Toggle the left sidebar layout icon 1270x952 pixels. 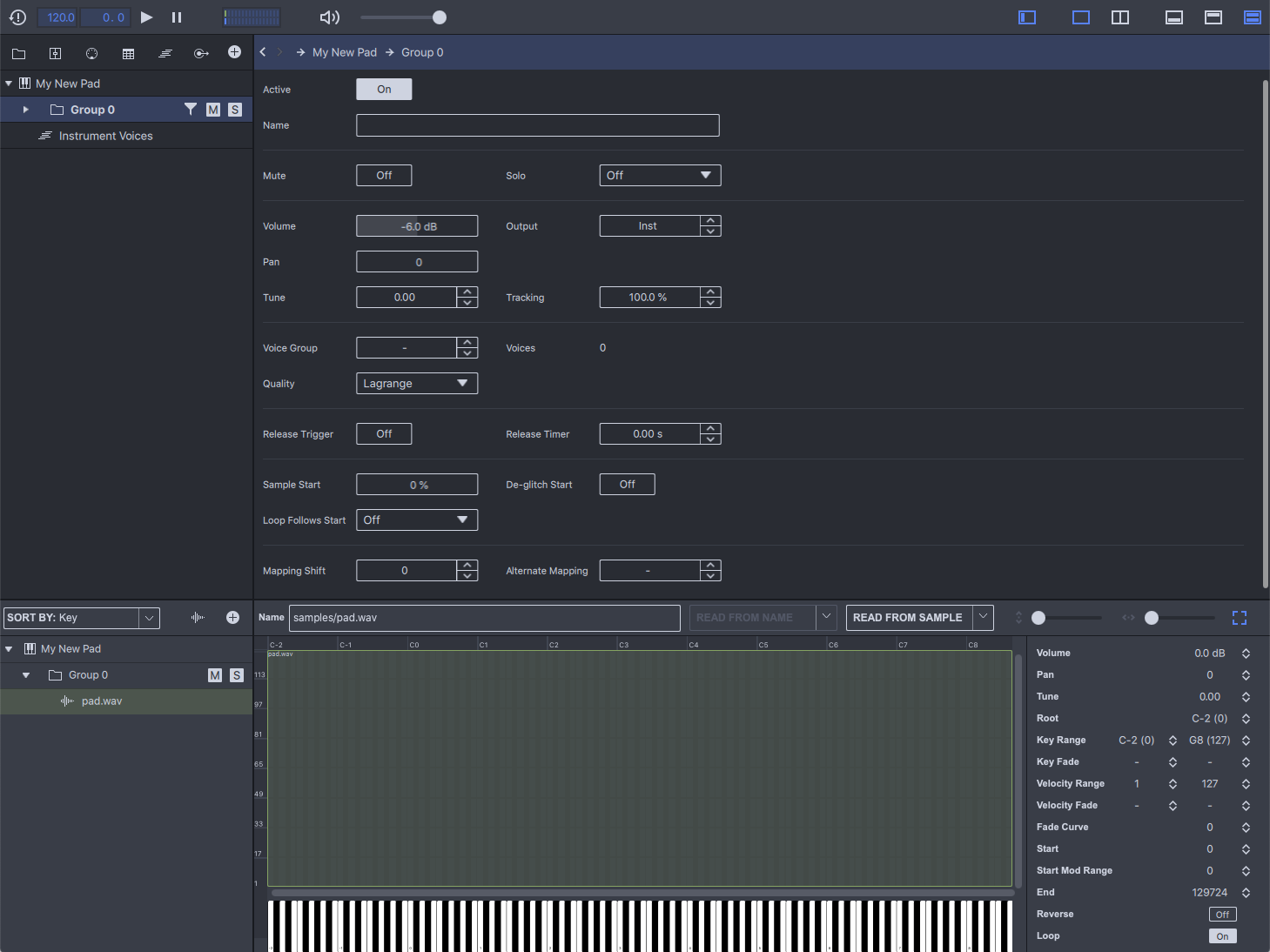point(1027,17)
